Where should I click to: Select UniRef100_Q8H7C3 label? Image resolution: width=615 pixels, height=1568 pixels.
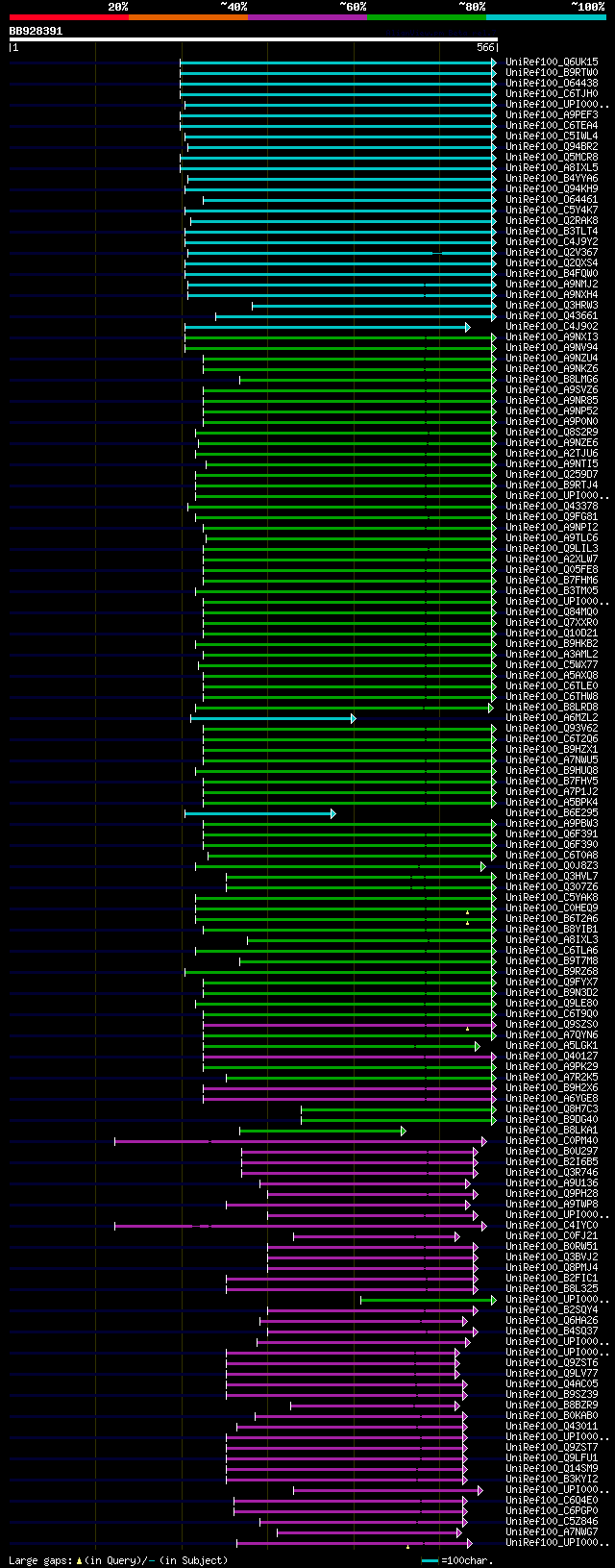click(x=552, y=1109)
